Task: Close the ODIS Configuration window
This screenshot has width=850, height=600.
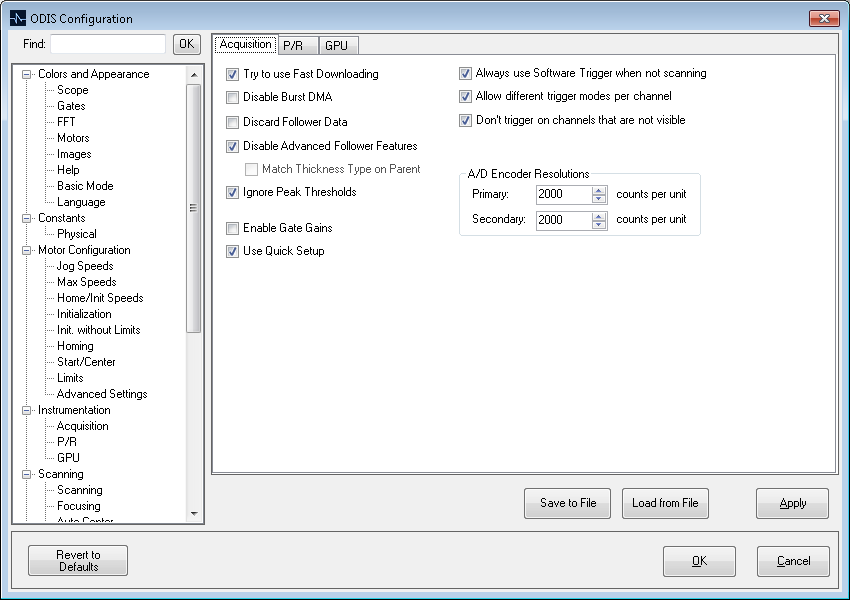Action: [823, 18]
